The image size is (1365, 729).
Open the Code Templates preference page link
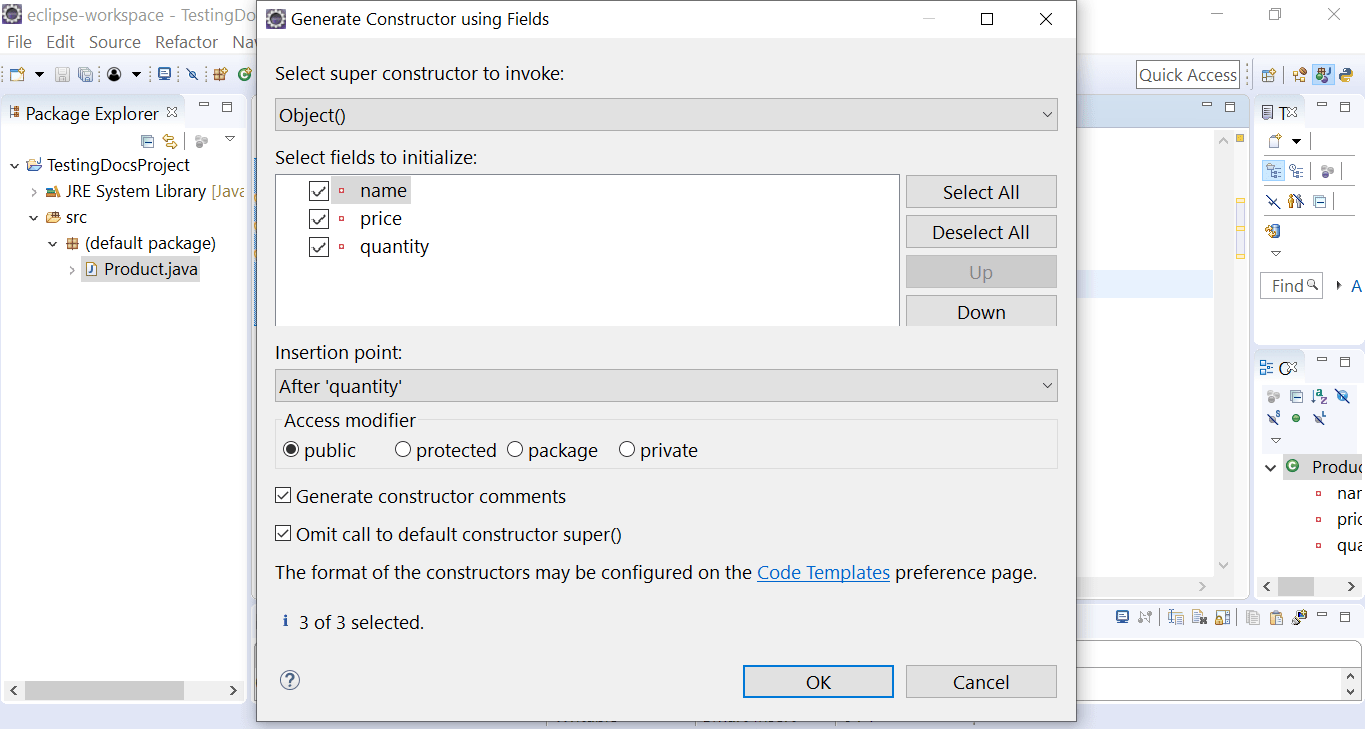[x=823, y=572]
